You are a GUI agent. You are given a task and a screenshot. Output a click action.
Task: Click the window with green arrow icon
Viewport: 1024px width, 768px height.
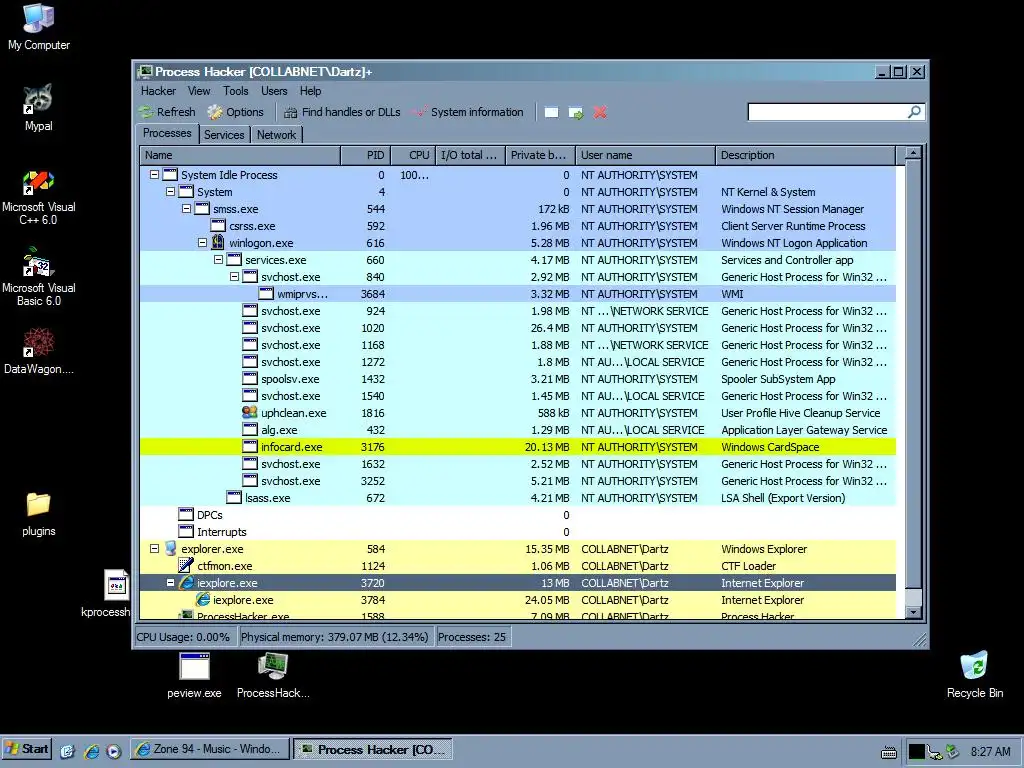576,112
